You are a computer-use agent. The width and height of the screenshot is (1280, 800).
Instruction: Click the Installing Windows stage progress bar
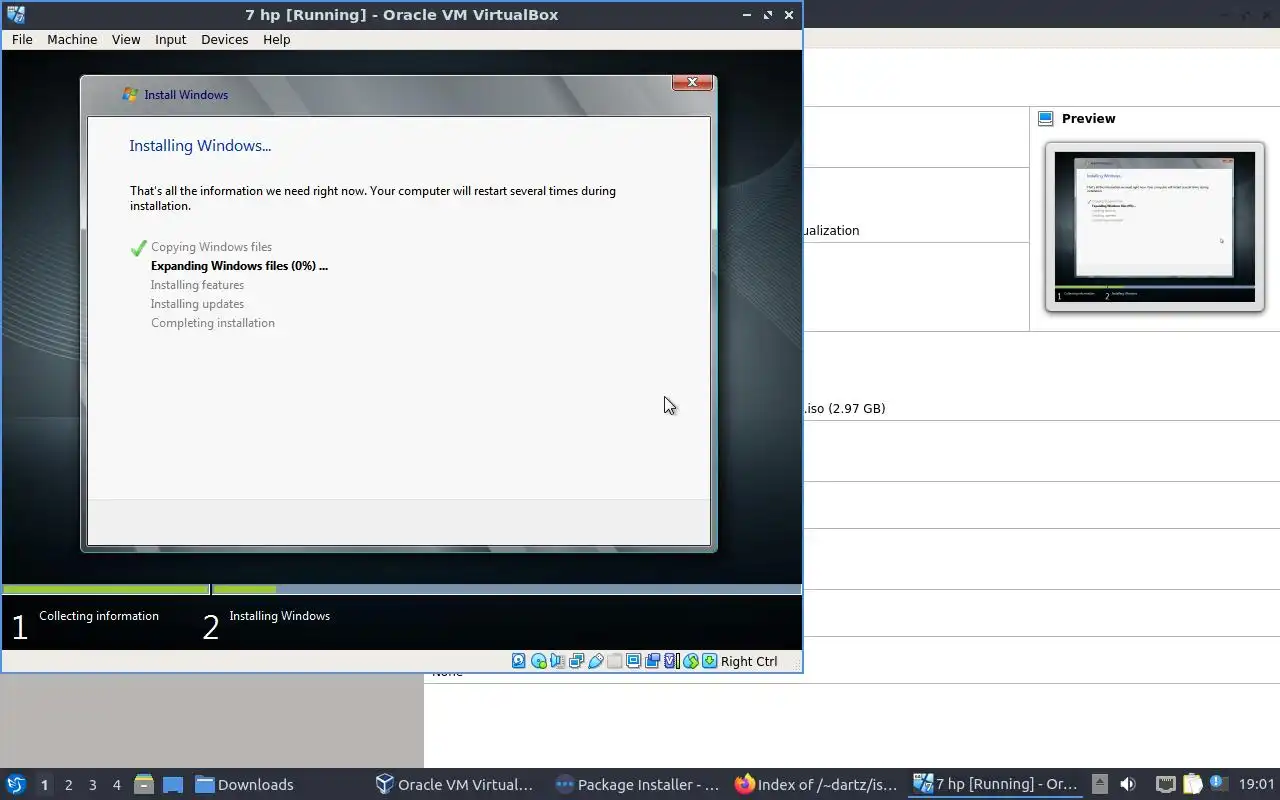(507, 589)
